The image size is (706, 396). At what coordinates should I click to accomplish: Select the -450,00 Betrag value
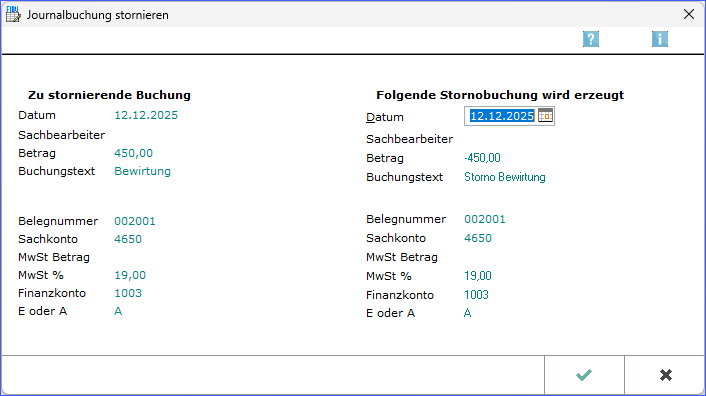coord(482,158)
